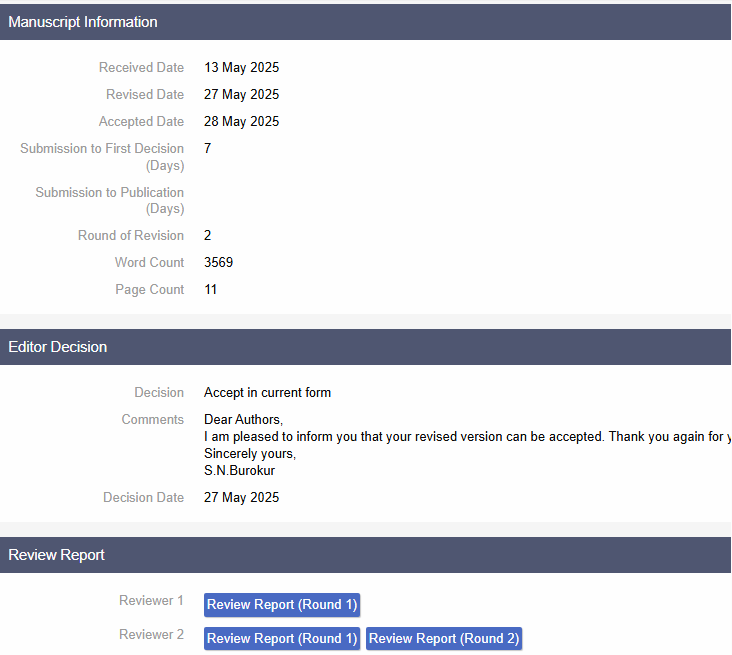Image resolution: width=732 pixels, height=655 pixels.
Task: Click the Review Report section header
Action: 57,555
